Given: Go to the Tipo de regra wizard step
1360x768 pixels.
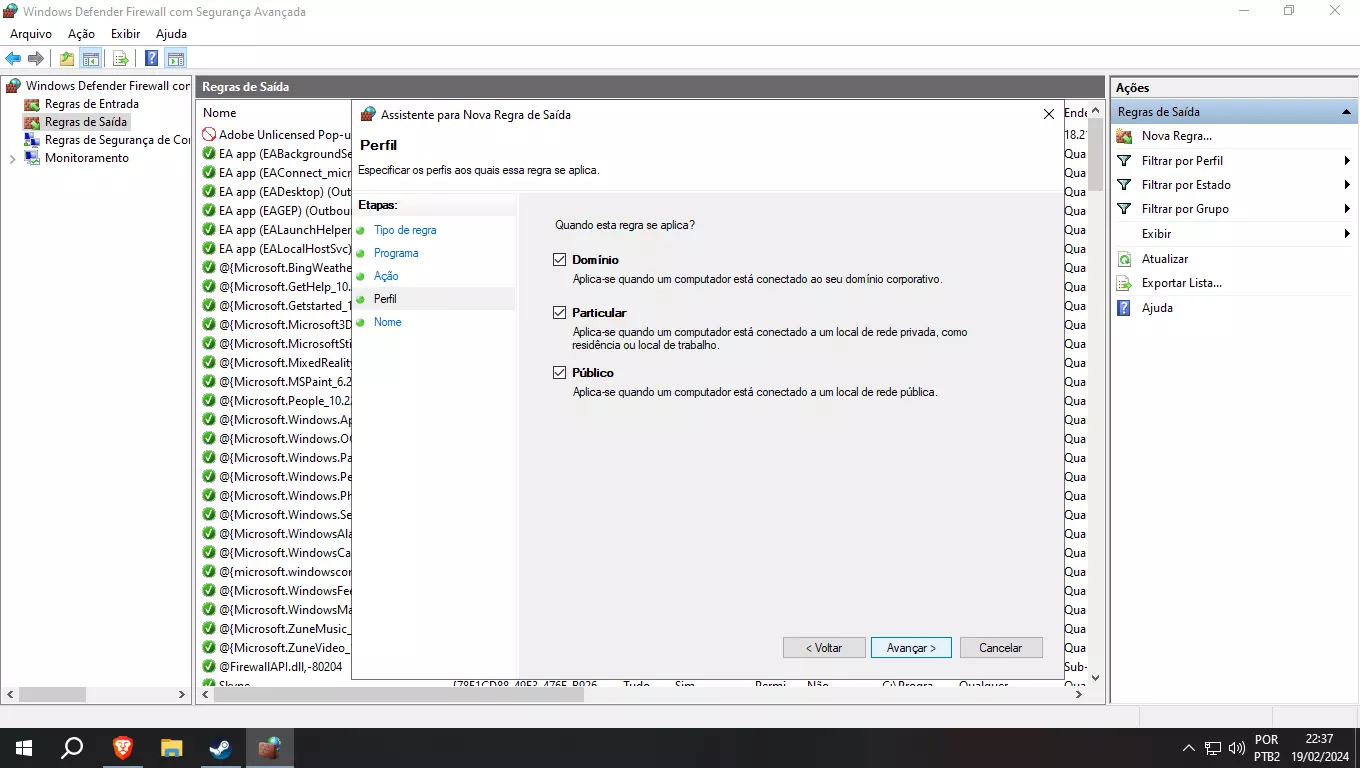Looking at the screenshot, I should click(x=405, y=230).
